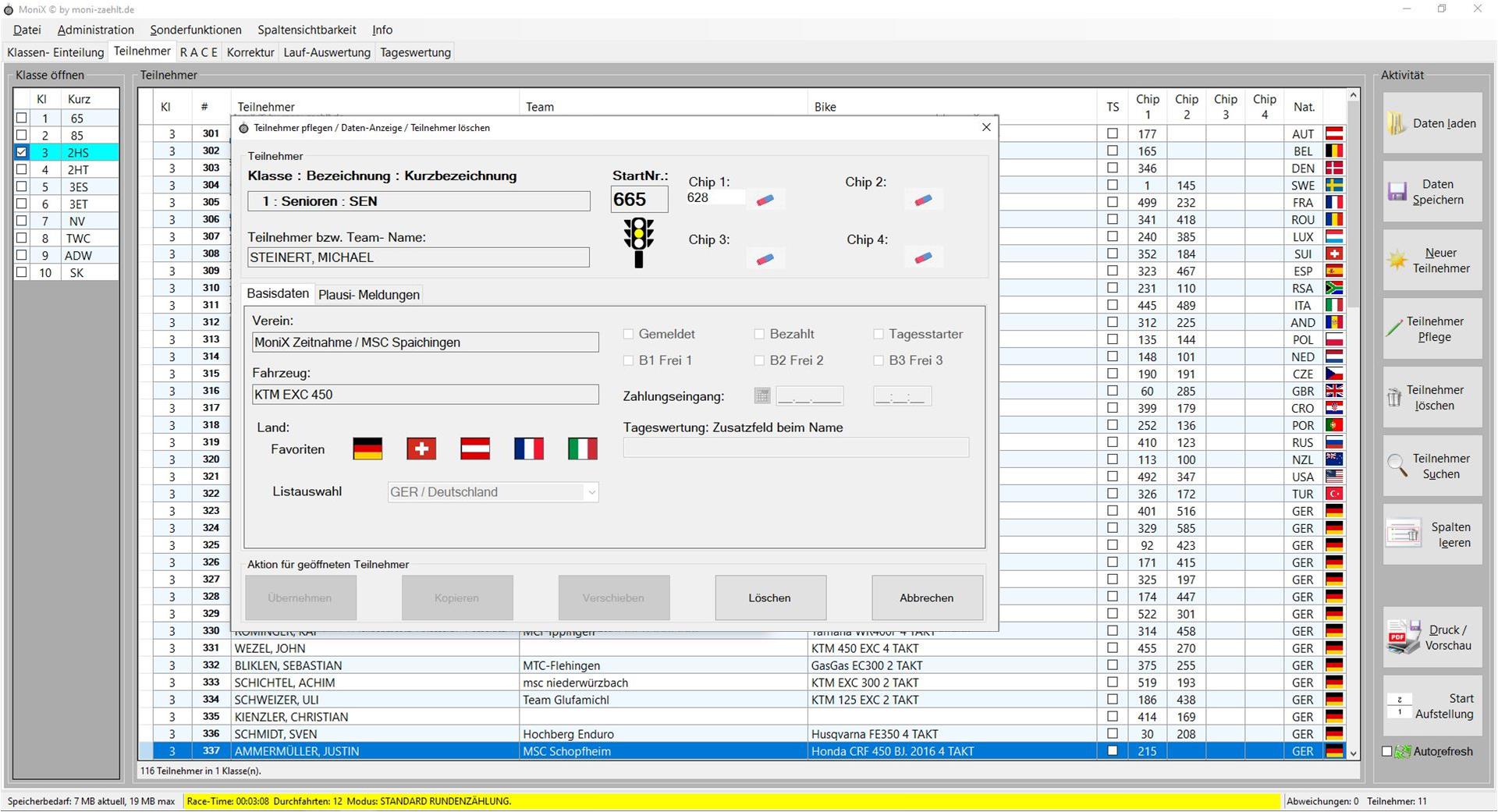Click the Teilnehmer Name field
The width and height of the screenshot is (1498, 812).
tap(418, 257)
